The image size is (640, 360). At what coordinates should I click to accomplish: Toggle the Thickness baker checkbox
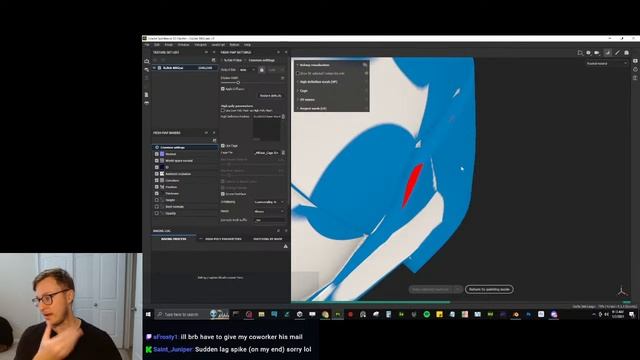click(x=156, y=193)
